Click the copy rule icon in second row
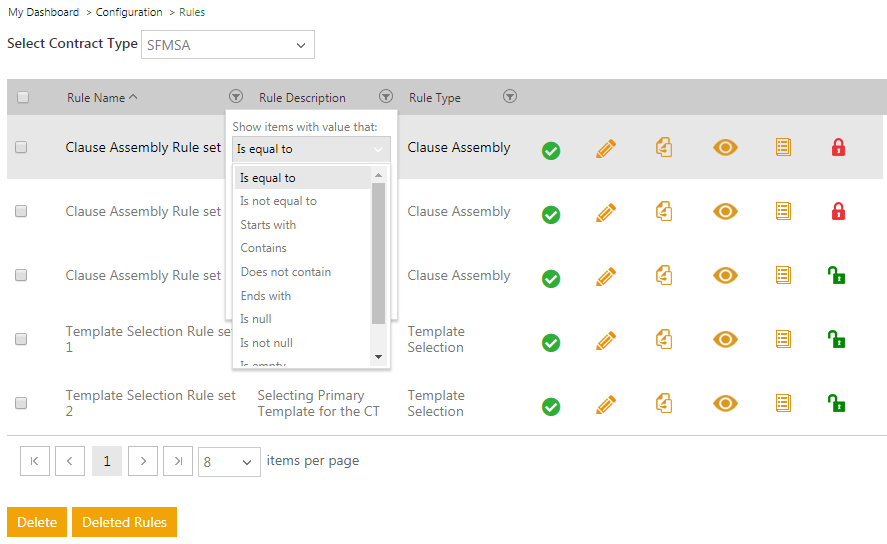This screenshot has width=887, height=544. tap(663, 212)
